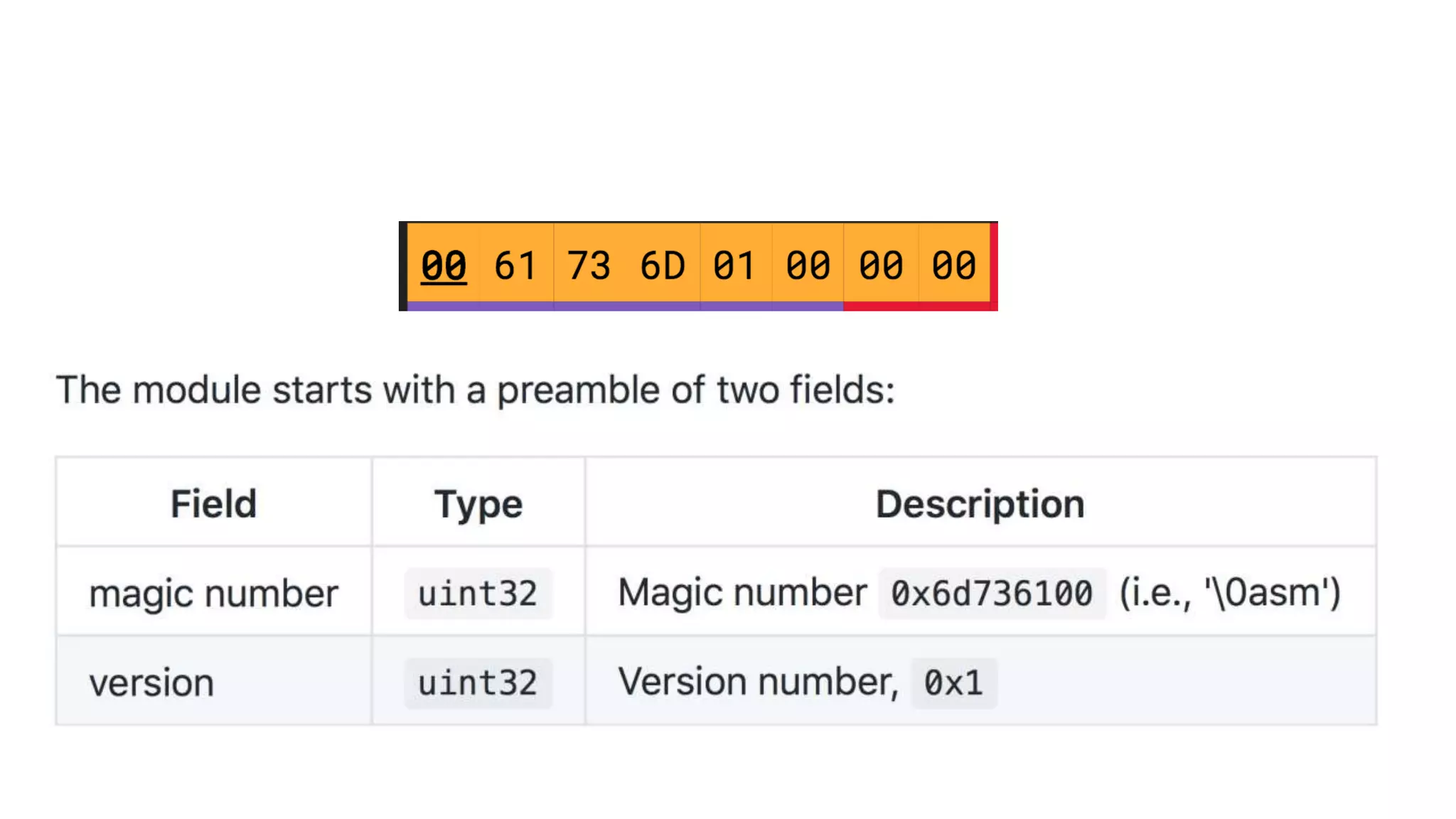This screenshot has width=1456, height=819.
Task: Select the 00 byte immediately after 01
Action: pyautogui.click(x=808, y=266)
